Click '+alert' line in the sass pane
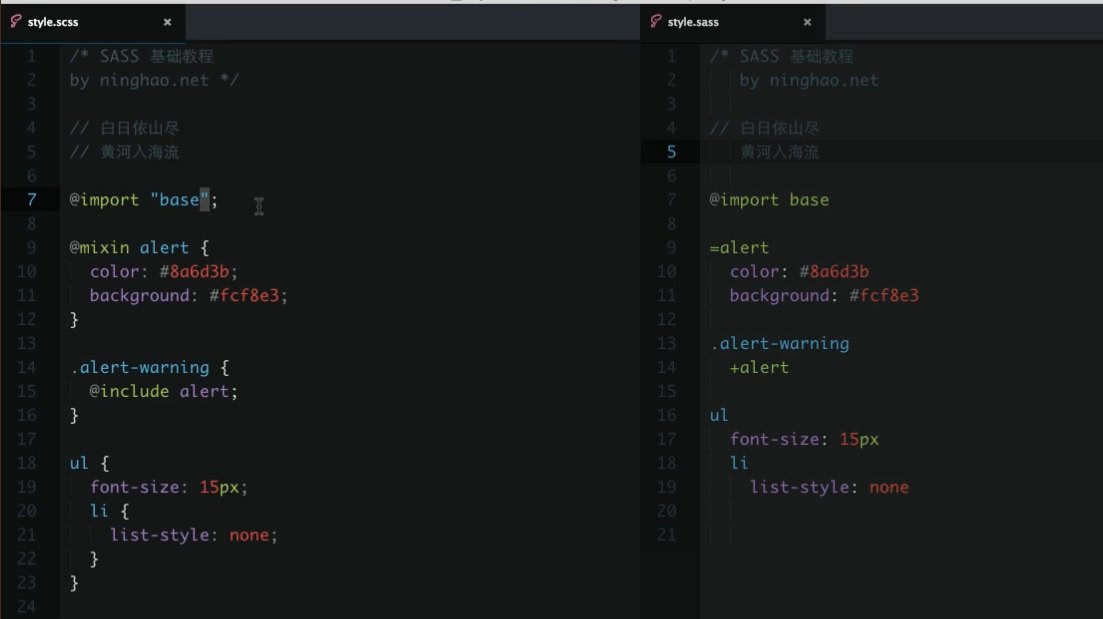This screenshot has height=619, width=1103. (x=759, y=367)
